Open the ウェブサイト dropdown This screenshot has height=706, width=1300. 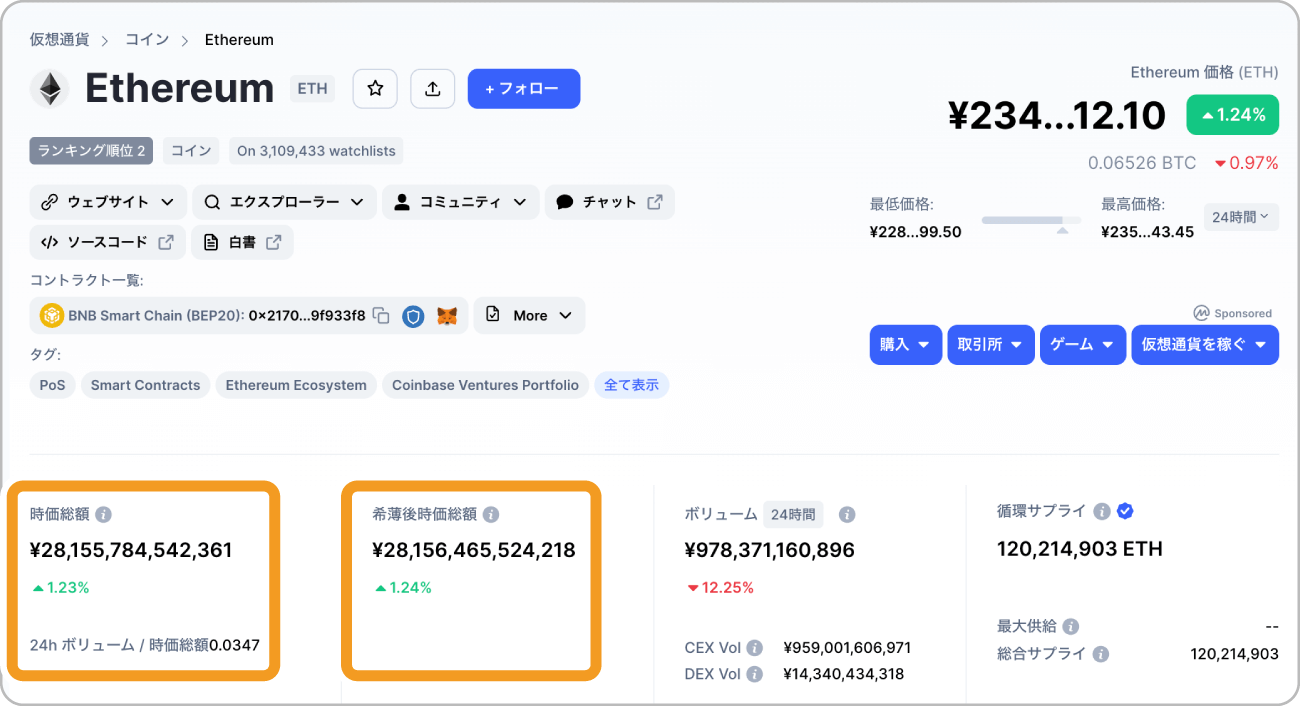108,202
